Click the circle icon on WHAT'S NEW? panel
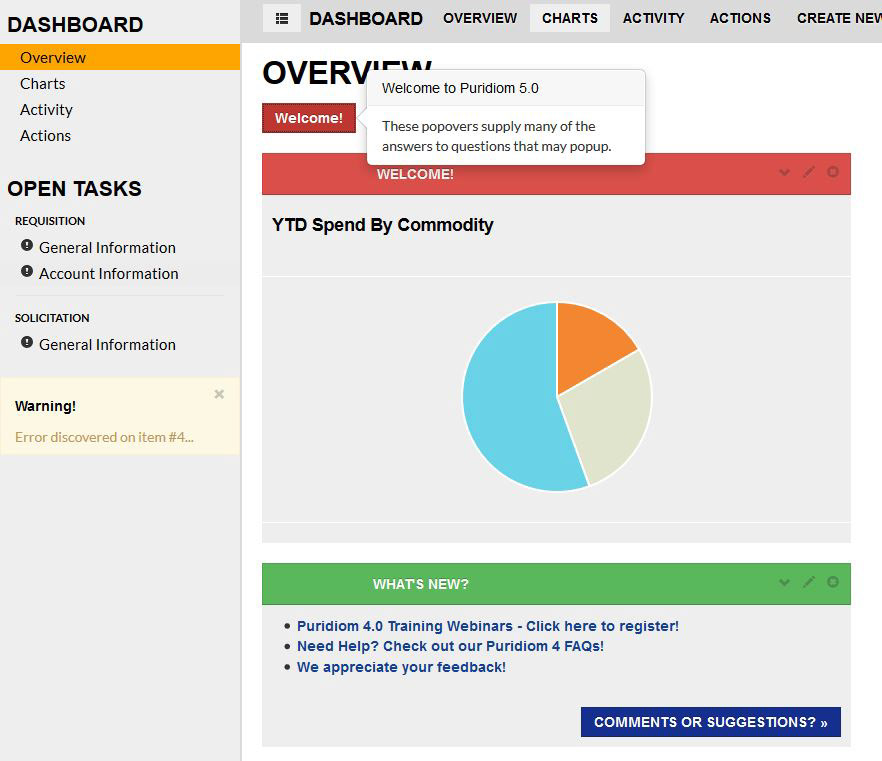882x761 pixels. point(832,582)
